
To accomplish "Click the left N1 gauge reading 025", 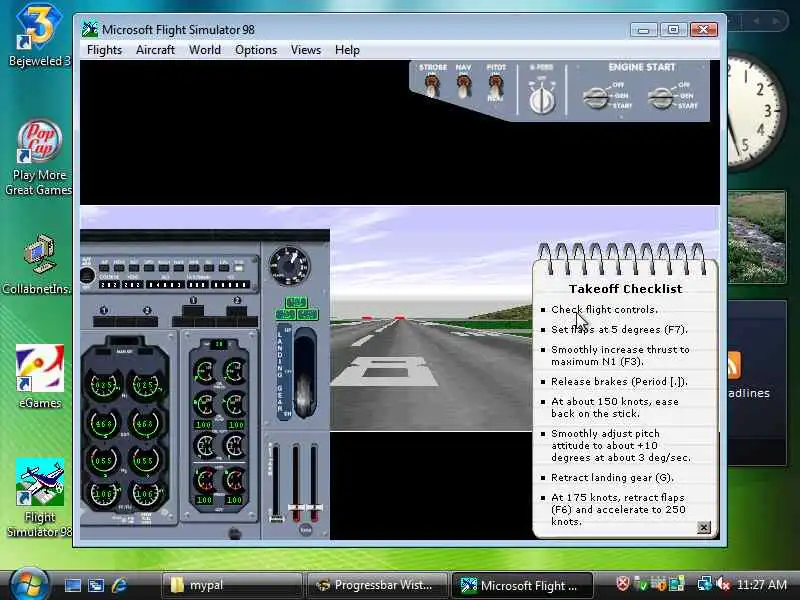I will [x=104, y=385].
